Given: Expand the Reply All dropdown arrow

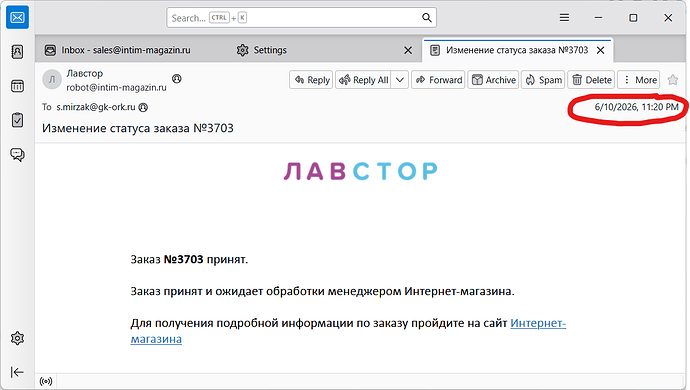Looking at the screenshot, I should tap(400, 80).
